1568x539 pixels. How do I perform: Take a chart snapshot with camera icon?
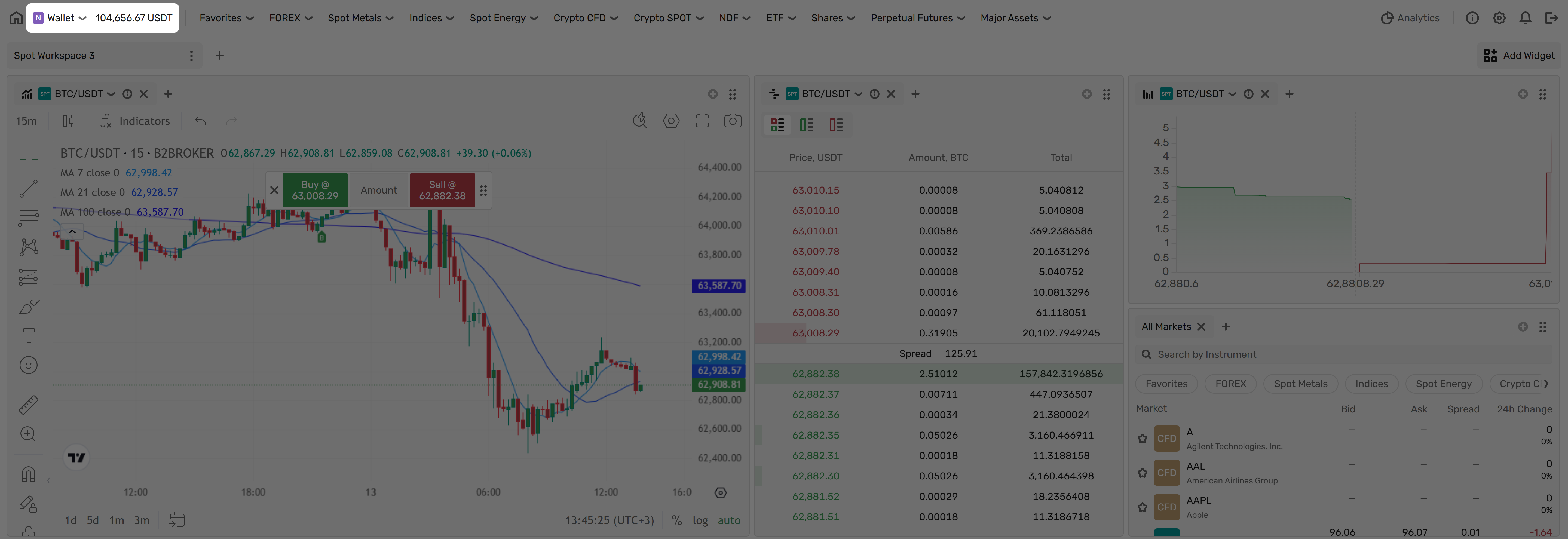click(x=732, y=121)
